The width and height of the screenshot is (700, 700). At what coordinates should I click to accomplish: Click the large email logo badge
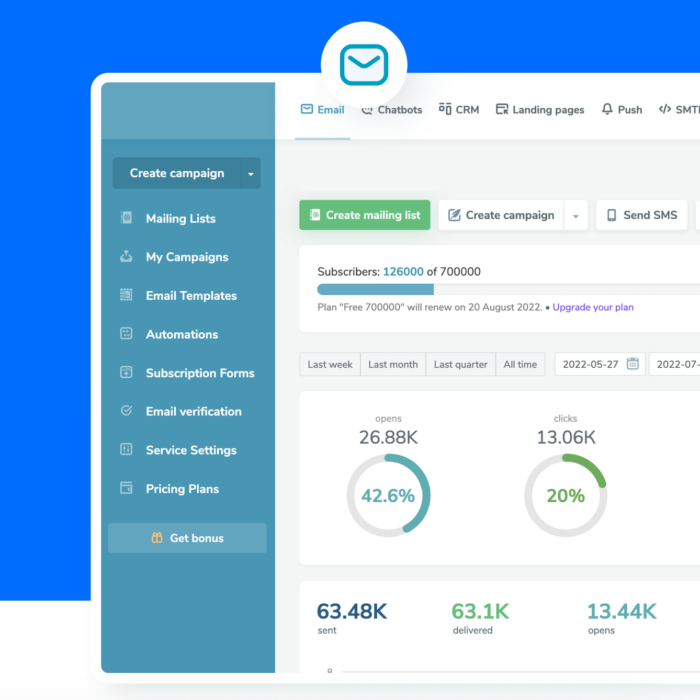pyautogui.click(x=364, y=65)
